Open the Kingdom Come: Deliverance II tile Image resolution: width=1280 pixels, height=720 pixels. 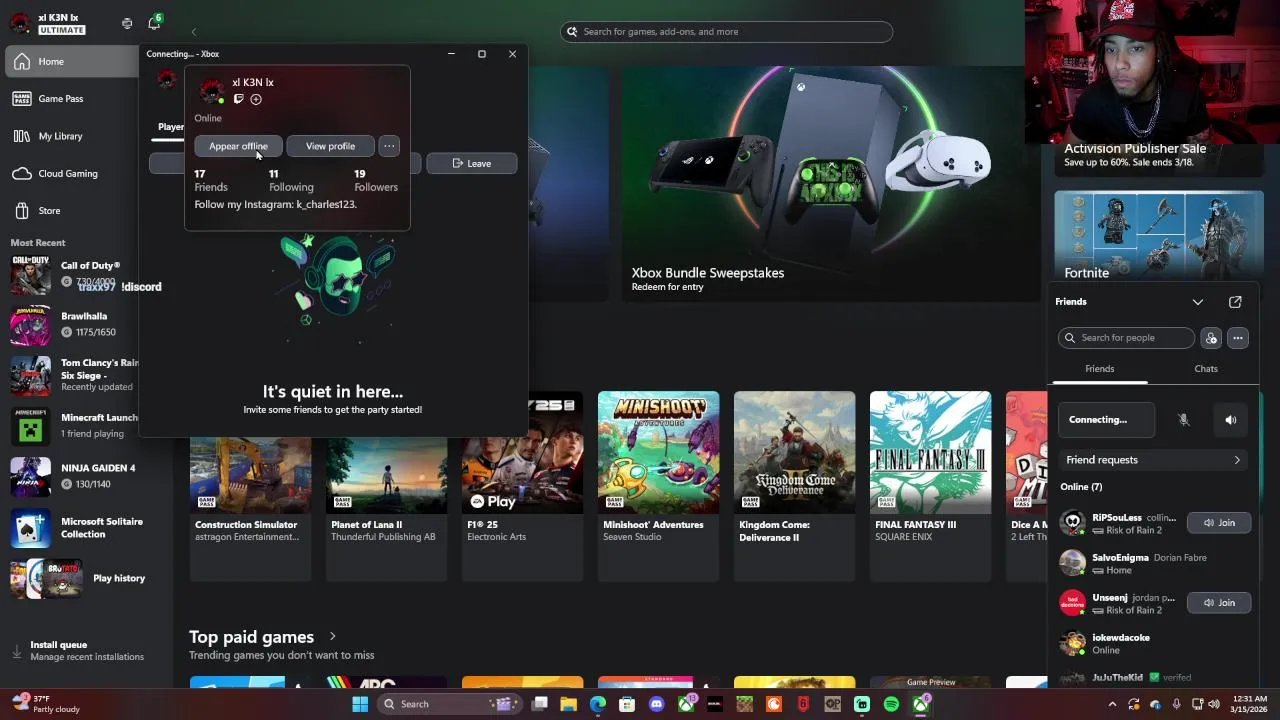tap(794, 486)
